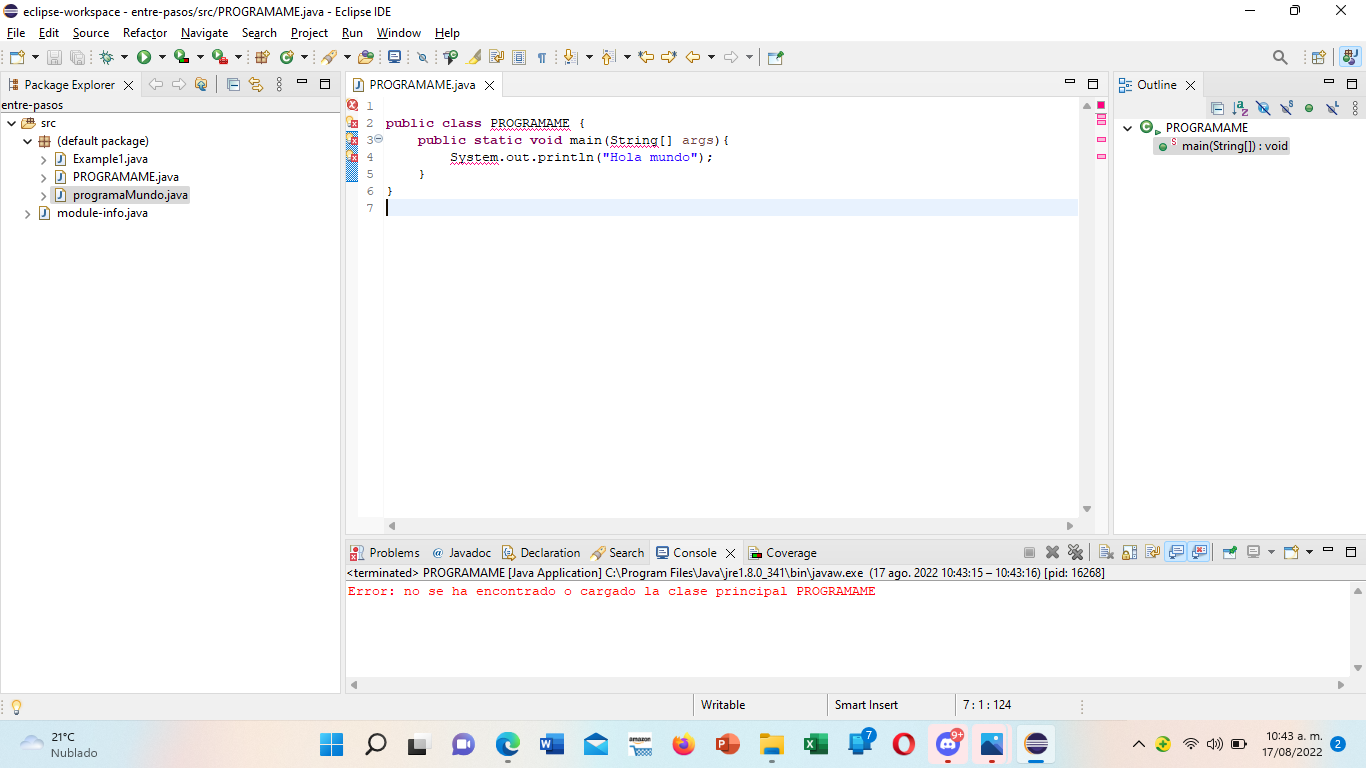Viewport: 1366px width, 768px height.
Task: Click the Open Perspective icon
Action: coord(1318,57)
